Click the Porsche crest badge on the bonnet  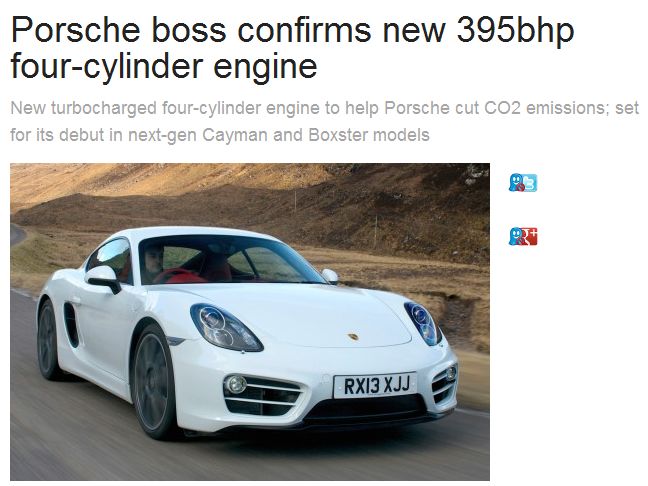(x=353, y=337)
